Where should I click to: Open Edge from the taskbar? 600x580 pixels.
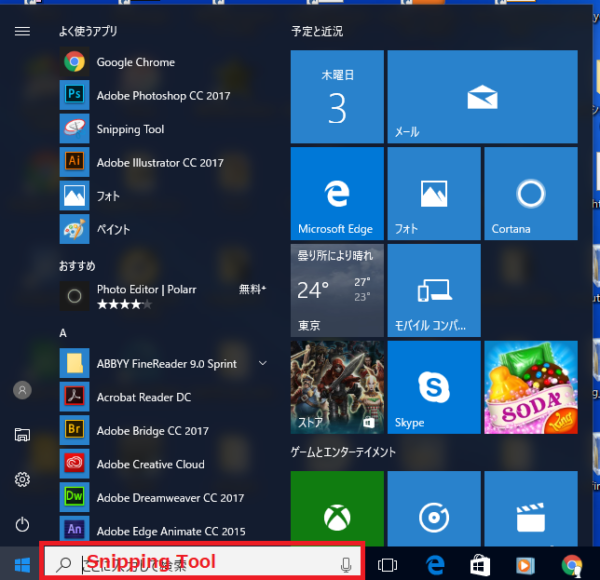pyautogui.click(x=435, y=565)
